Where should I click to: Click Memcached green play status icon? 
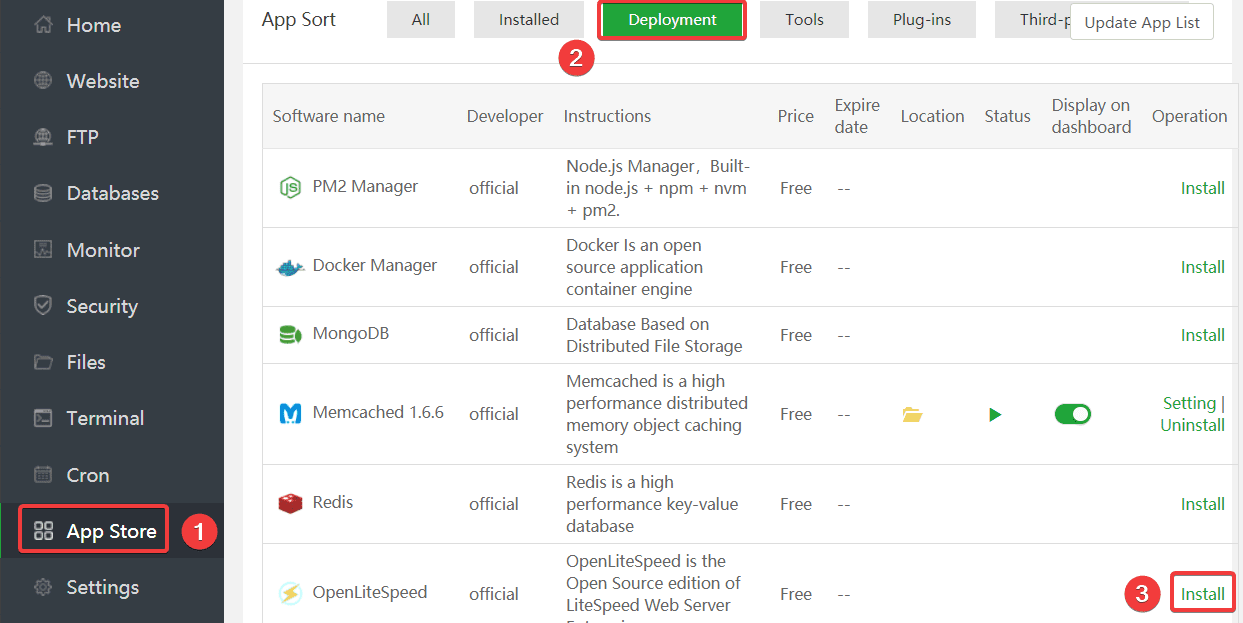point(995,414)
